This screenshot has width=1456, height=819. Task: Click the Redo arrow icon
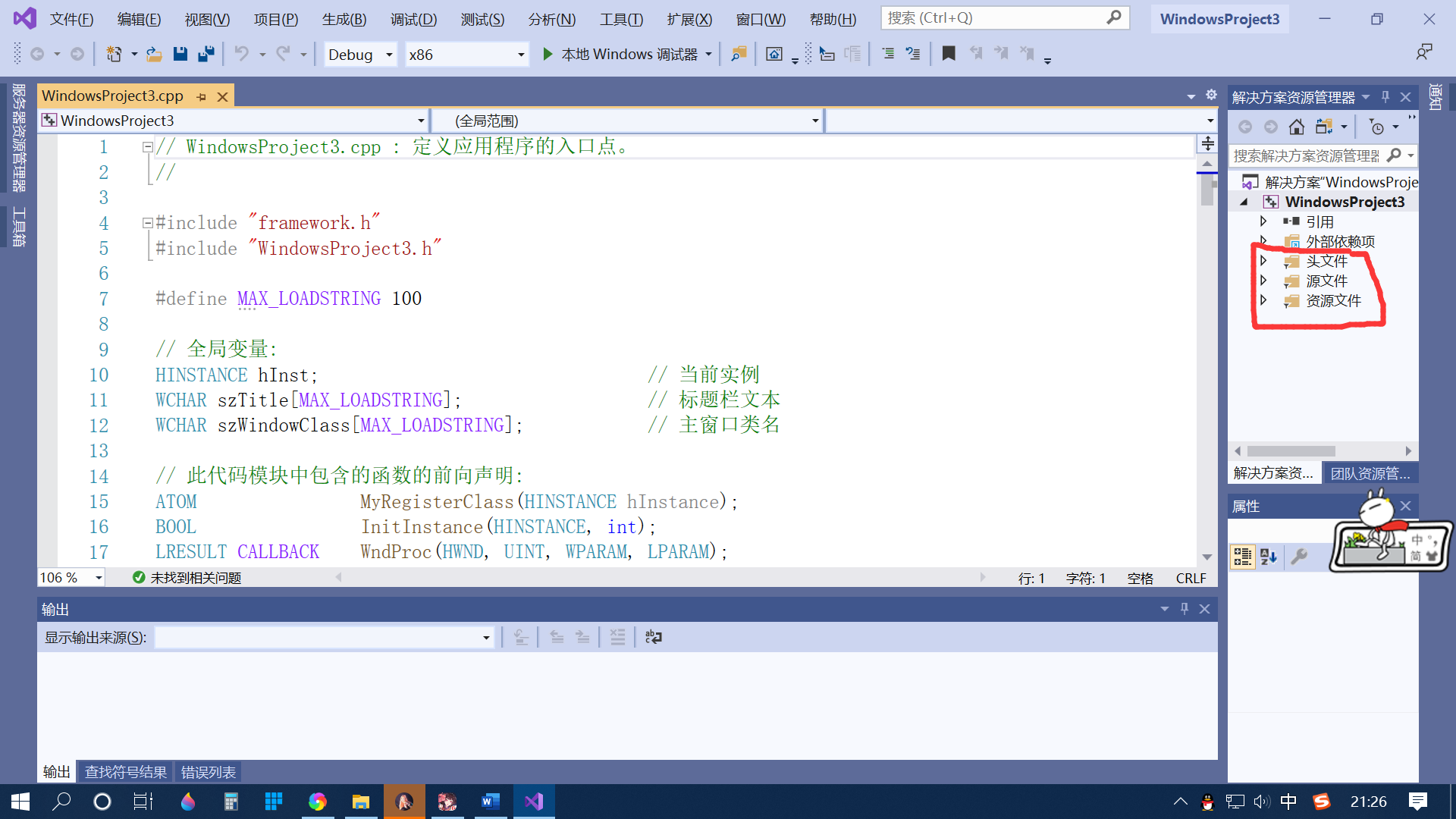283,54
